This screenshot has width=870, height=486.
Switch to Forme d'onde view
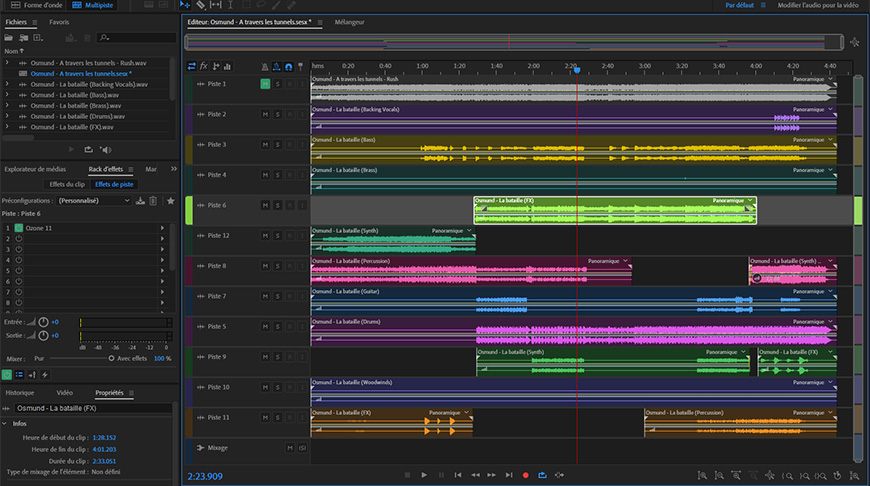(x=37, y=5)
